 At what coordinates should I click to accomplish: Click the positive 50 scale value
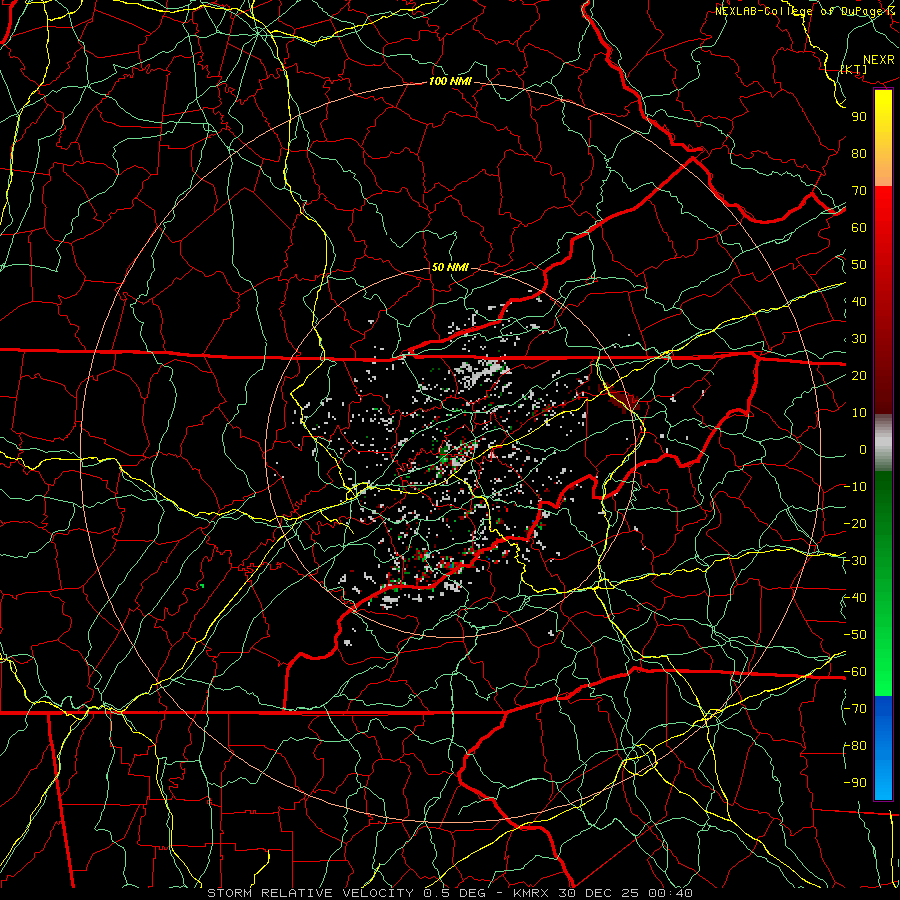point(859,265)
